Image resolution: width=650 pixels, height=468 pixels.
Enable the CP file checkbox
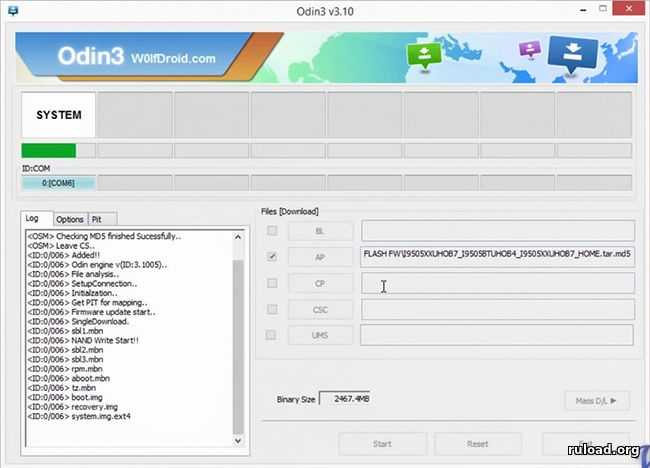click(272, 283)
